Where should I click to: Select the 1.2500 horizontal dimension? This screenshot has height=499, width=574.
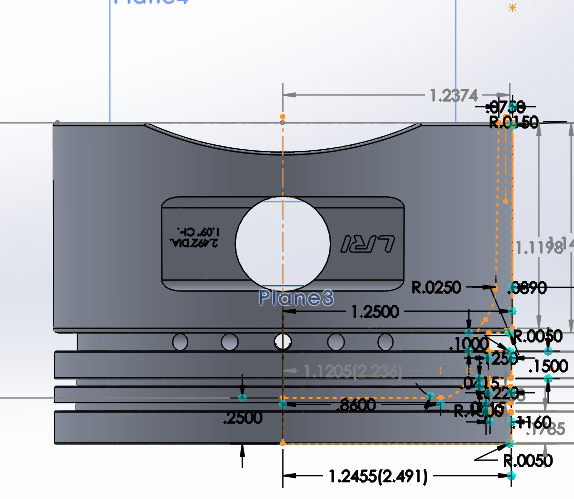(x=375, y=312)
